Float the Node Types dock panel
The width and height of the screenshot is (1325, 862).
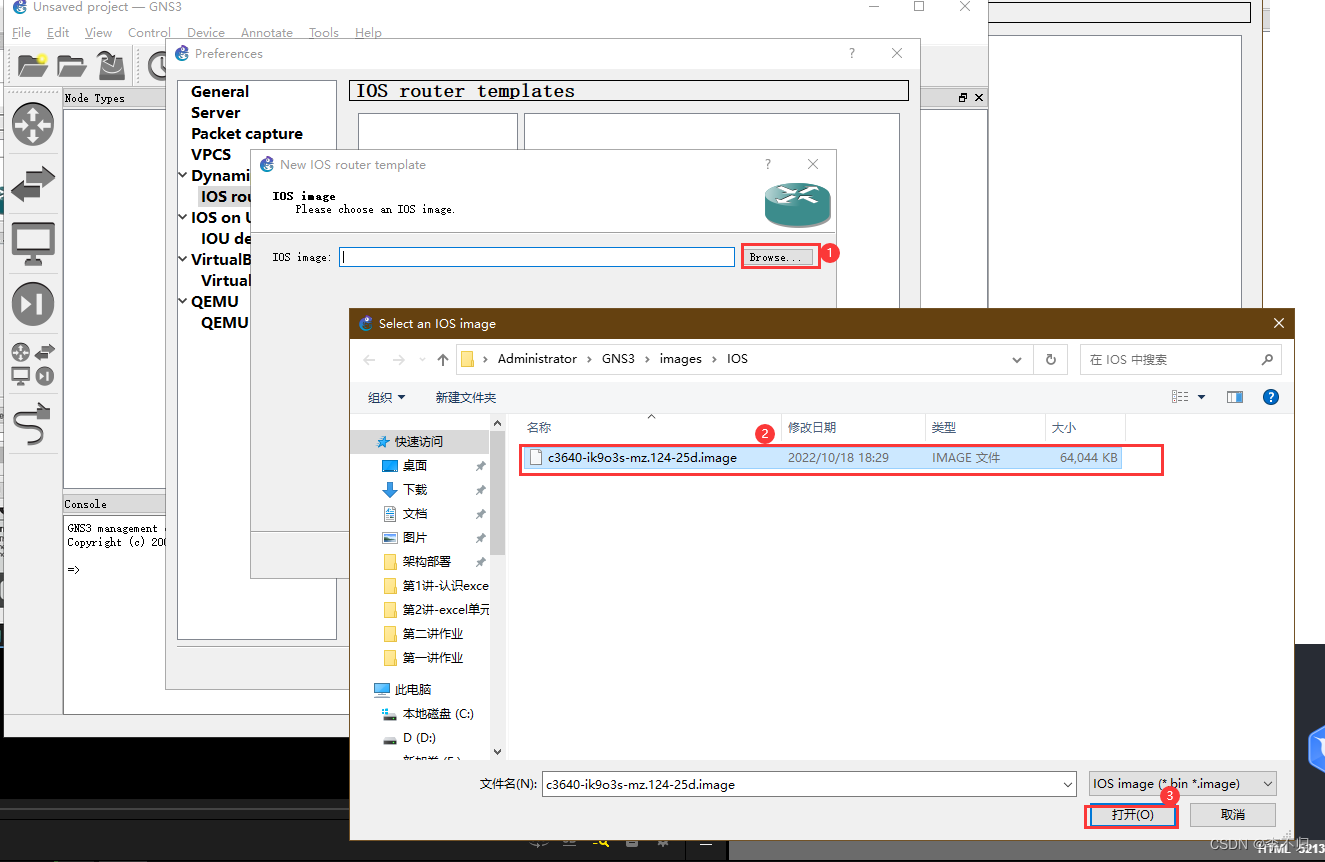[x=963, y=98]
